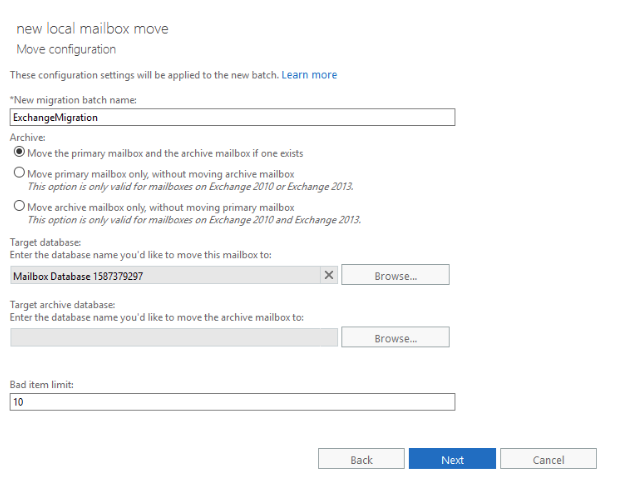Click the Next button
The image size is (622, 494).
(452, 459)
